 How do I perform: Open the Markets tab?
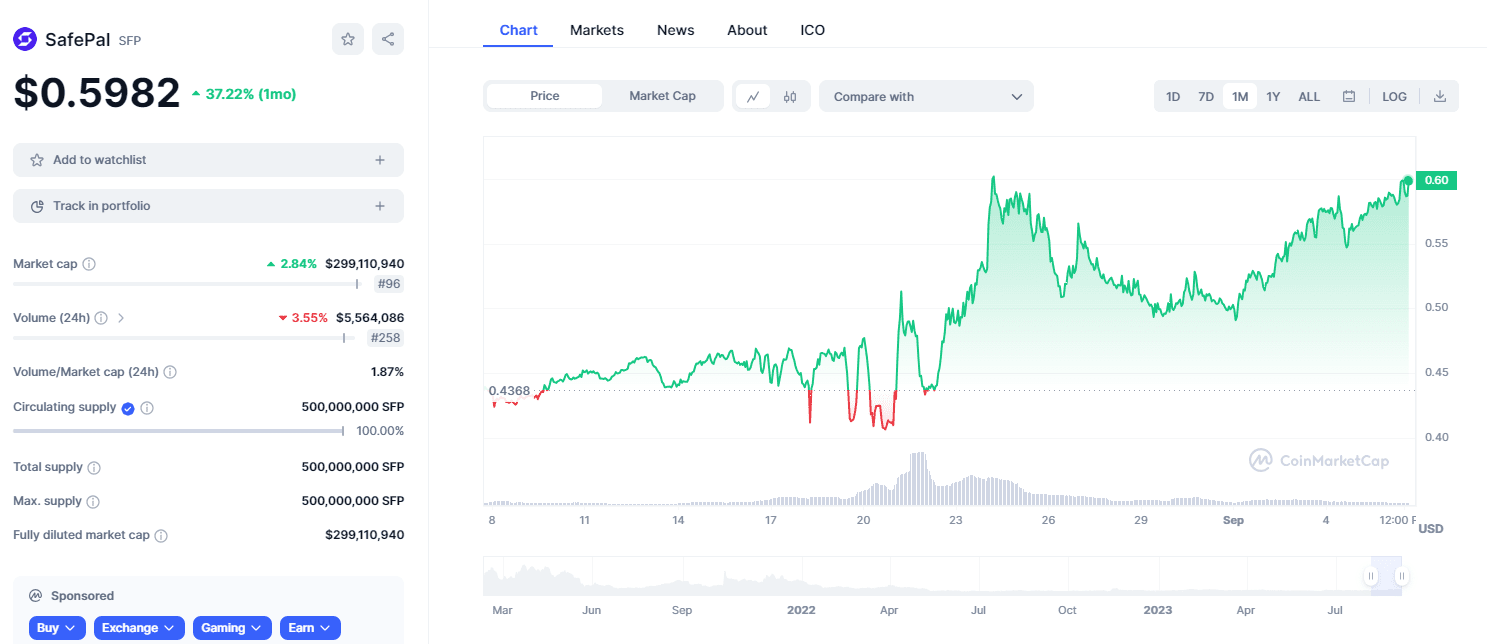tap(597, 30)
